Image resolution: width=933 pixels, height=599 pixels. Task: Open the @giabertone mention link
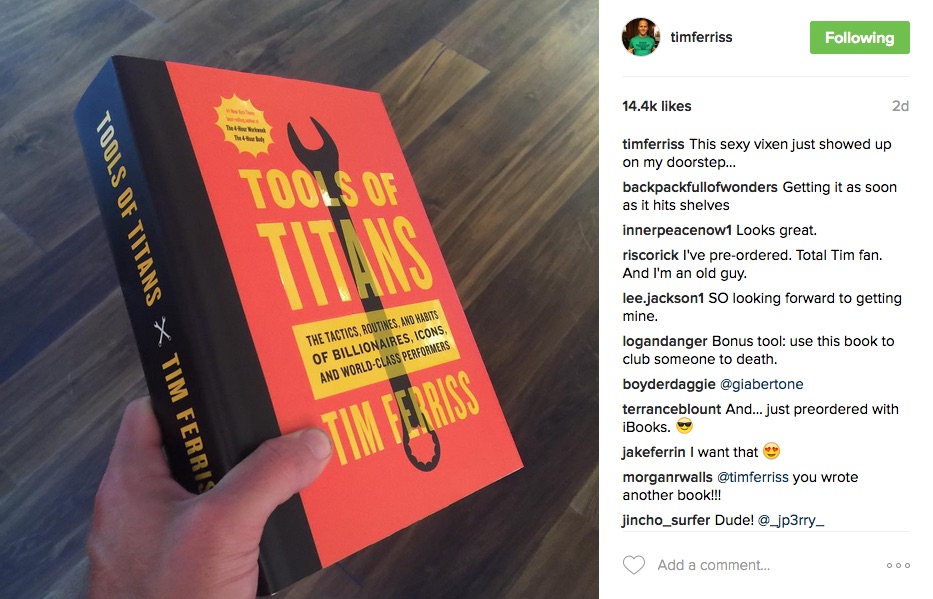(x=762, y=384)
